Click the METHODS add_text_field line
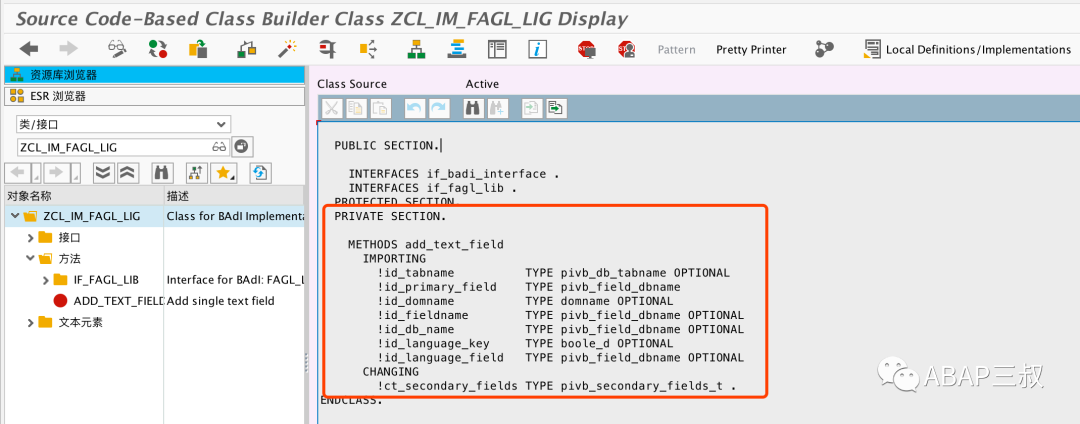Screen dimensions: 1080x424 click(425, 244)
